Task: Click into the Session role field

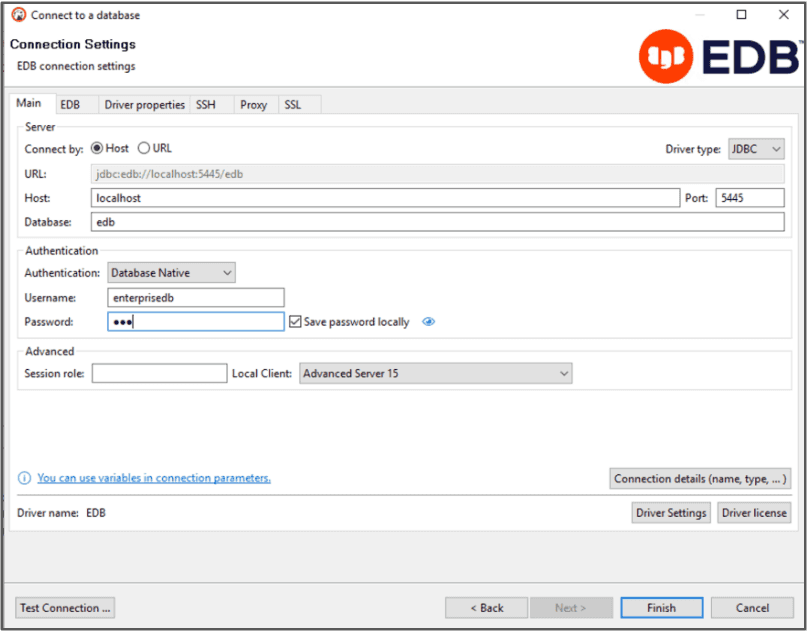Action: [160, 373]
